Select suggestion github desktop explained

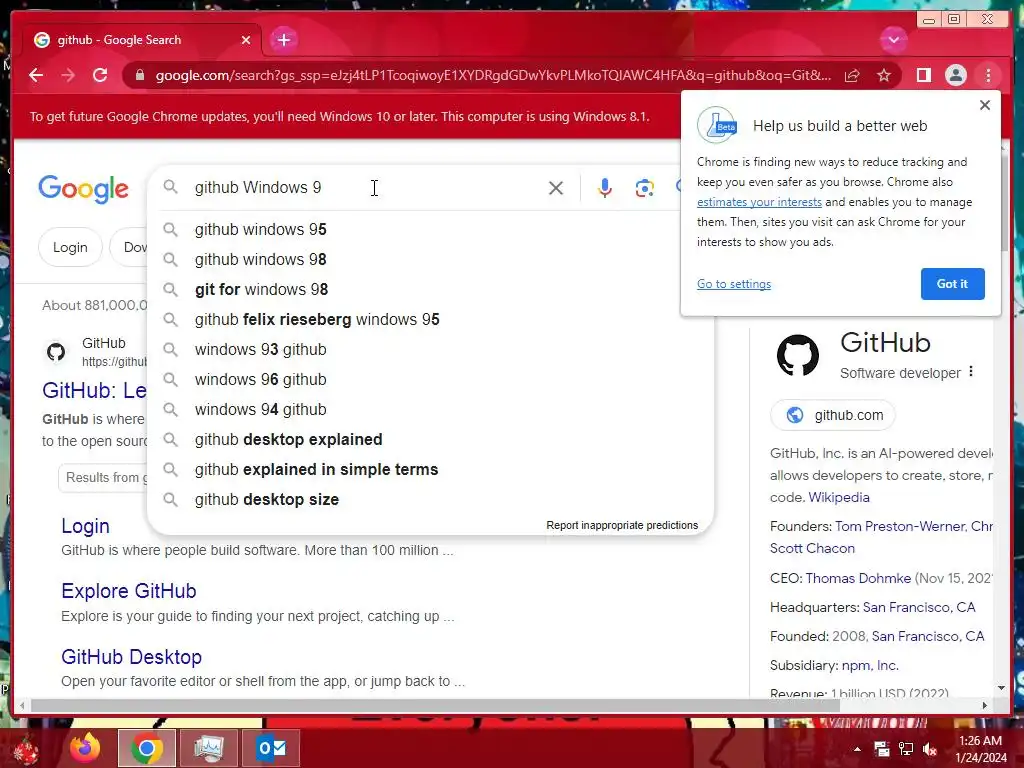tap(431, 440)
